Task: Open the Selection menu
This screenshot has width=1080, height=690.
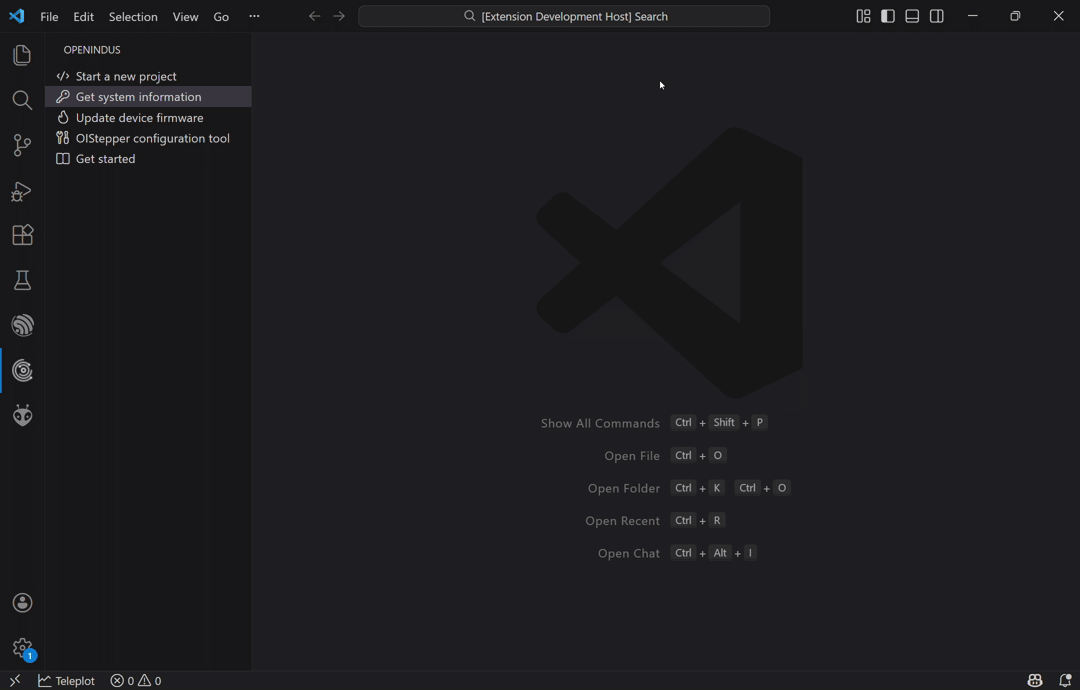Action: (133, 17)
